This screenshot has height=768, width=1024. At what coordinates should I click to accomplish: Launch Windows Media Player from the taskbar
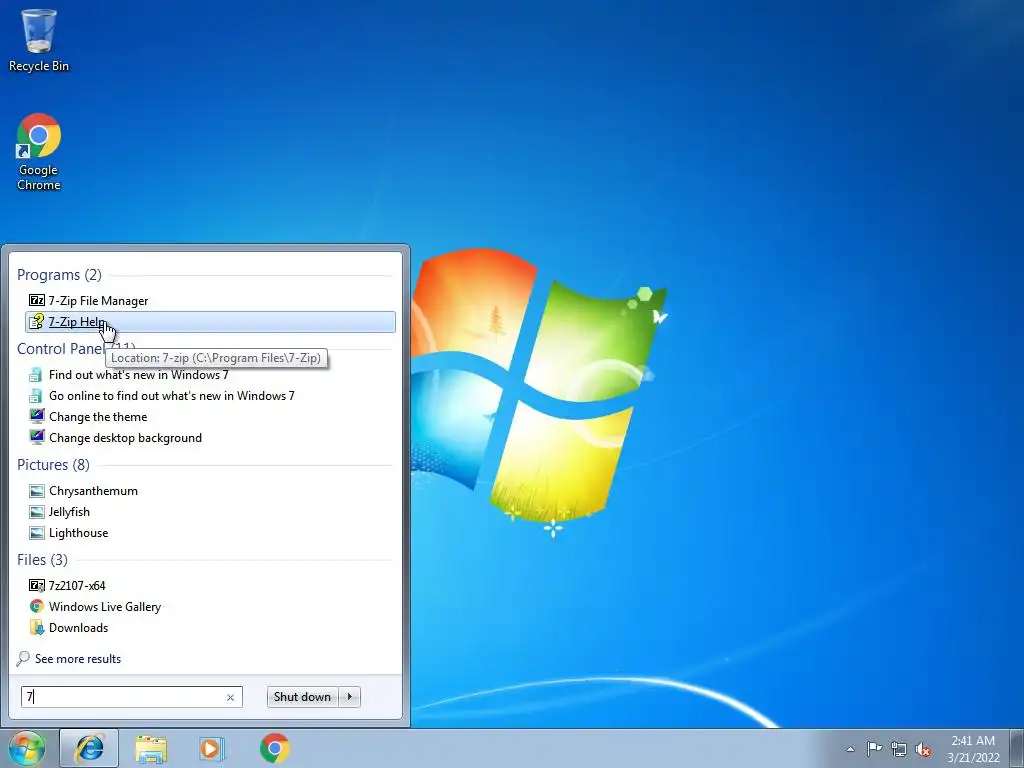click(x=212, y=748)
